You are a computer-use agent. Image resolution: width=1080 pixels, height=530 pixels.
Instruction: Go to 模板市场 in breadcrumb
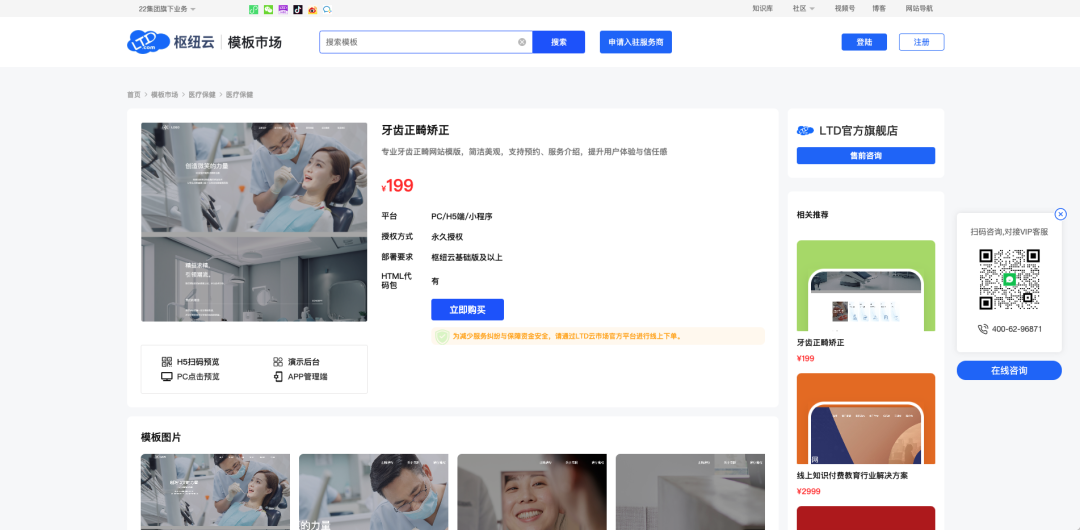coord(165,94)
